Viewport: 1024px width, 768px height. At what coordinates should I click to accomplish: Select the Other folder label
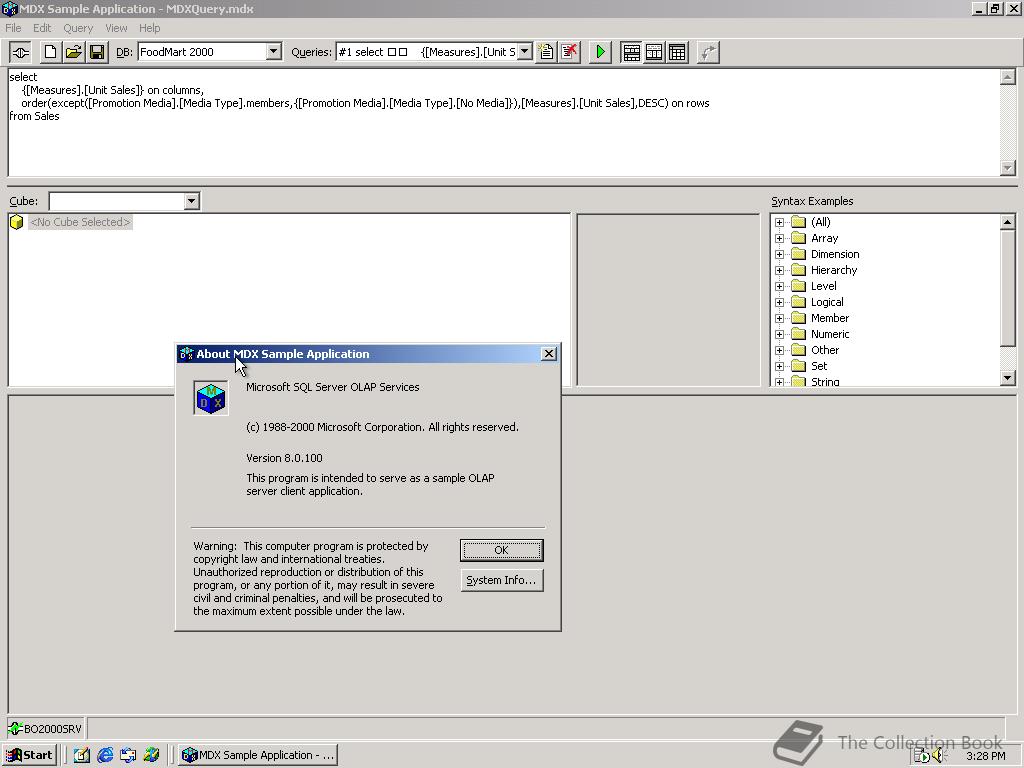pyautogui.click(x=825, y=350)
